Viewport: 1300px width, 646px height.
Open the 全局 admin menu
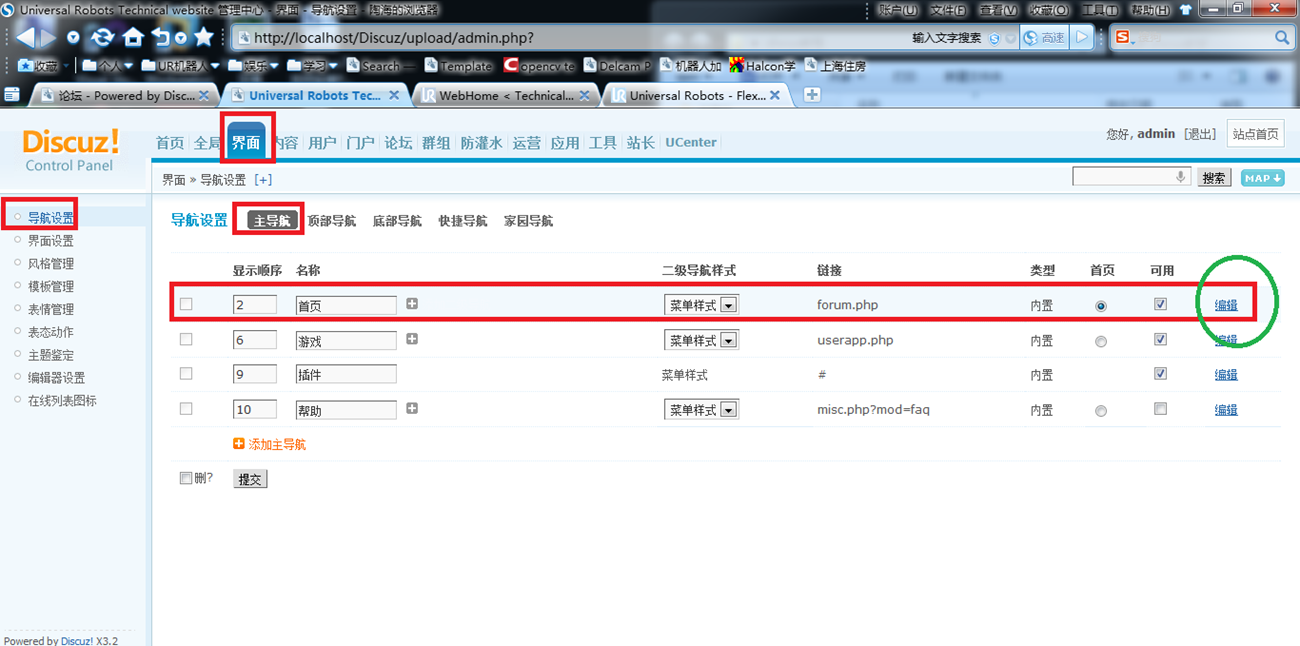tap(207, 143)
